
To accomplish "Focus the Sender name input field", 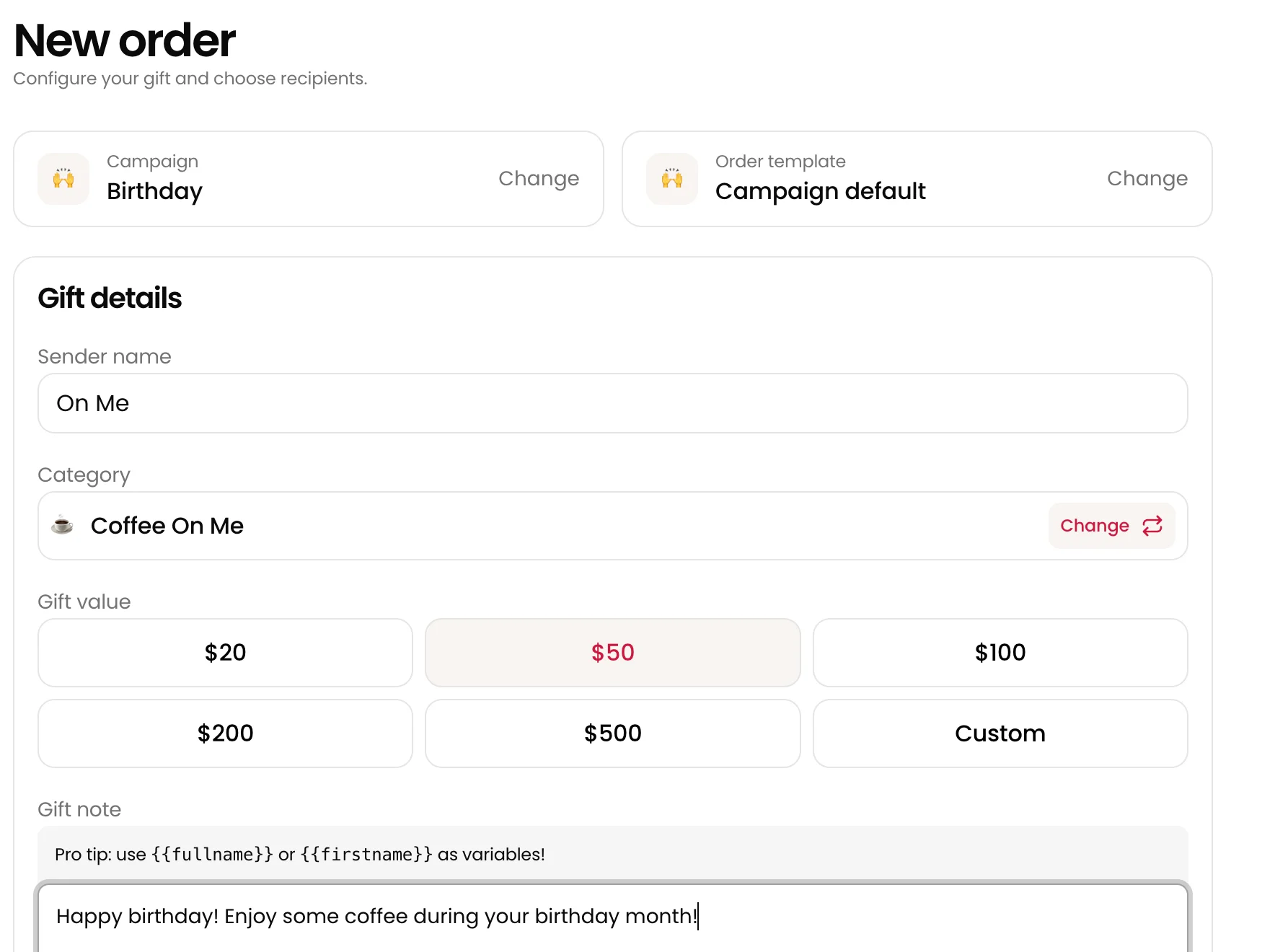I will point(612,403).
